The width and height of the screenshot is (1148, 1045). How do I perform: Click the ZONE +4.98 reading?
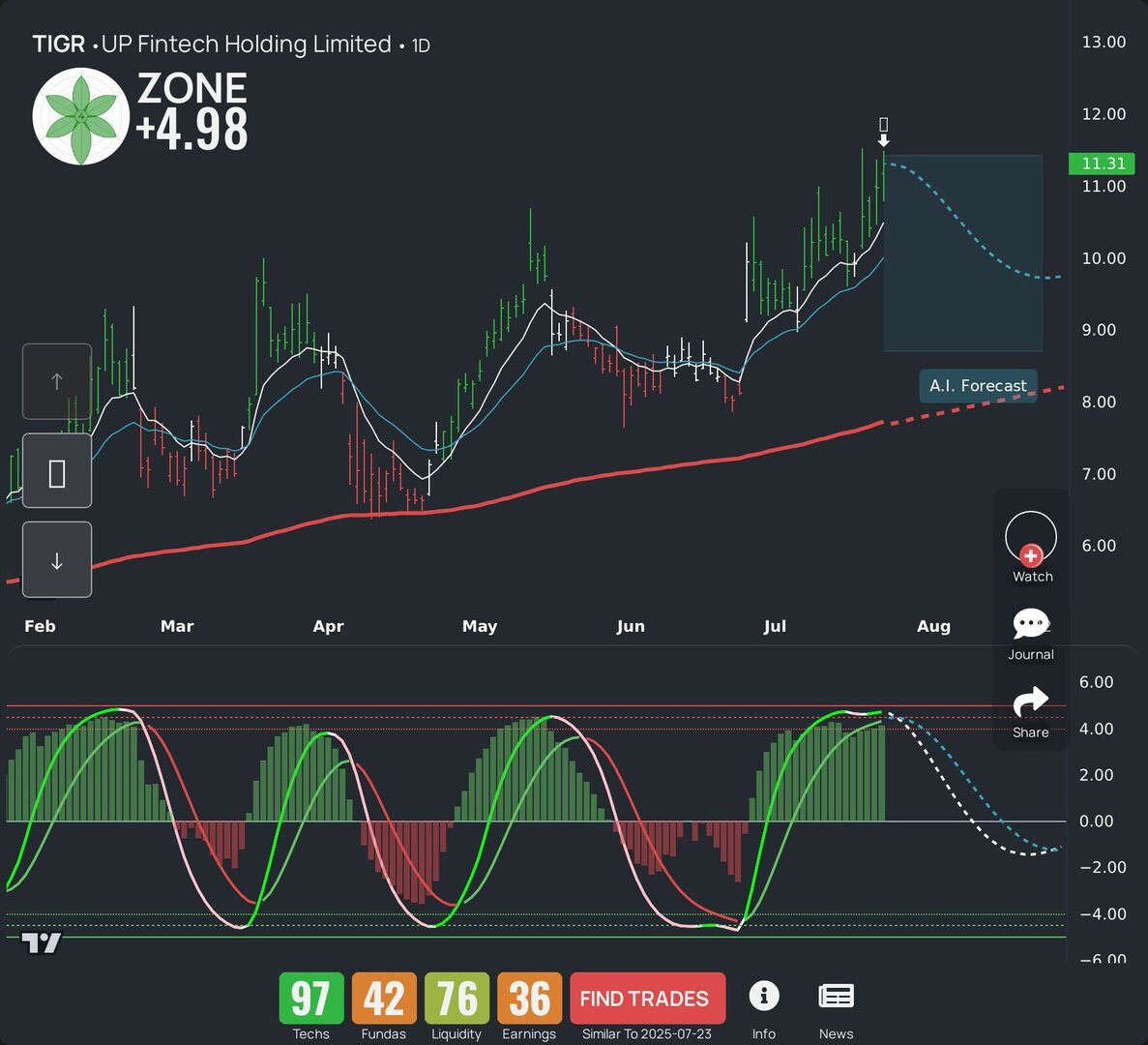click(x=191, y=111)
